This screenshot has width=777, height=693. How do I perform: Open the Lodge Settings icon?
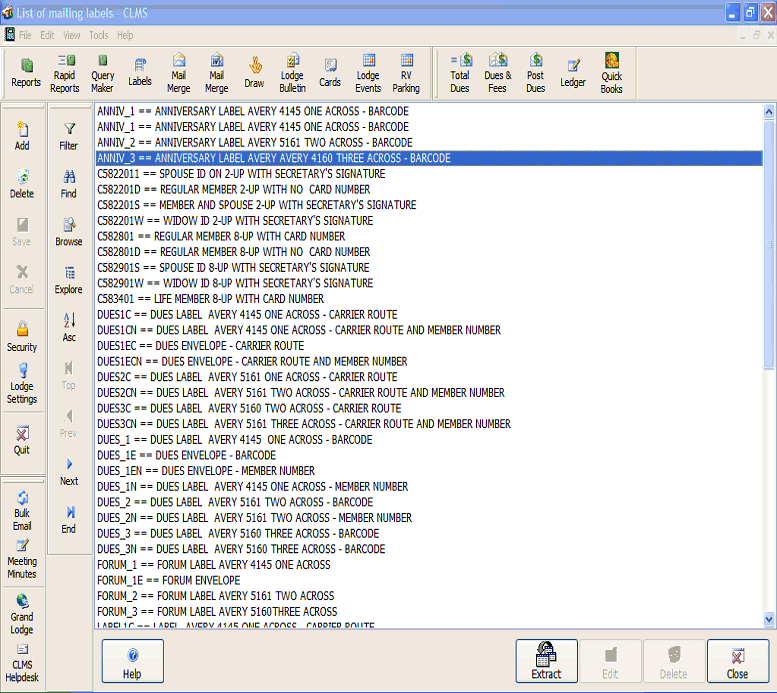[22, 383]
